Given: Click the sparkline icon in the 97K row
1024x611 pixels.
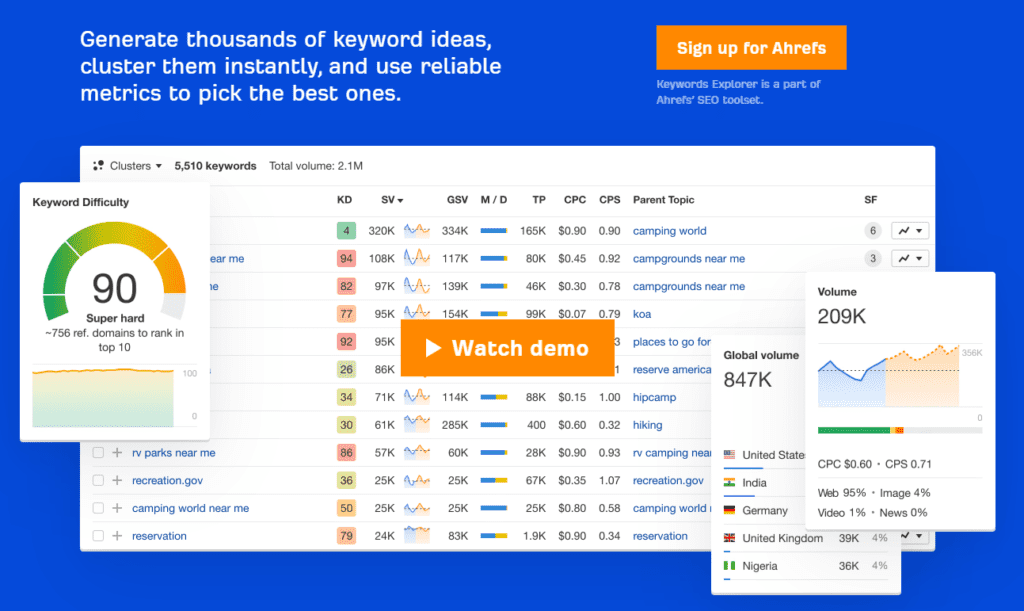Looking at the screenshot, I should coord(417,286).
